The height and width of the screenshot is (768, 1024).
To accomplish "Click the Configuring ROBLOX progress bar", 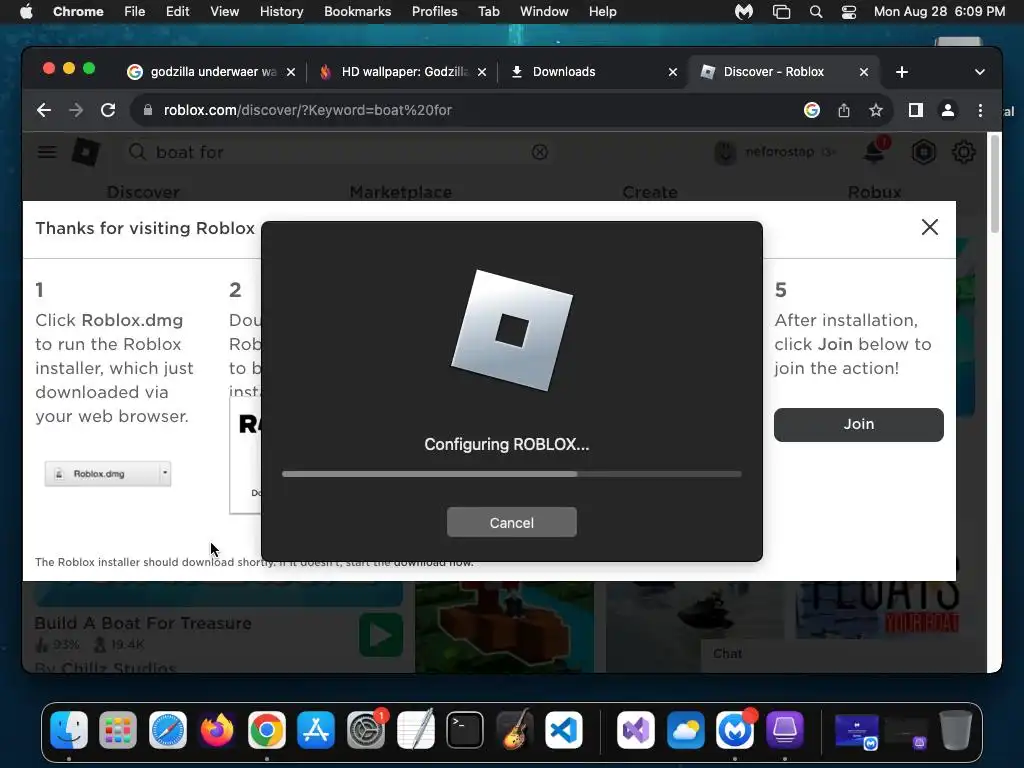I will click(511, 474).
